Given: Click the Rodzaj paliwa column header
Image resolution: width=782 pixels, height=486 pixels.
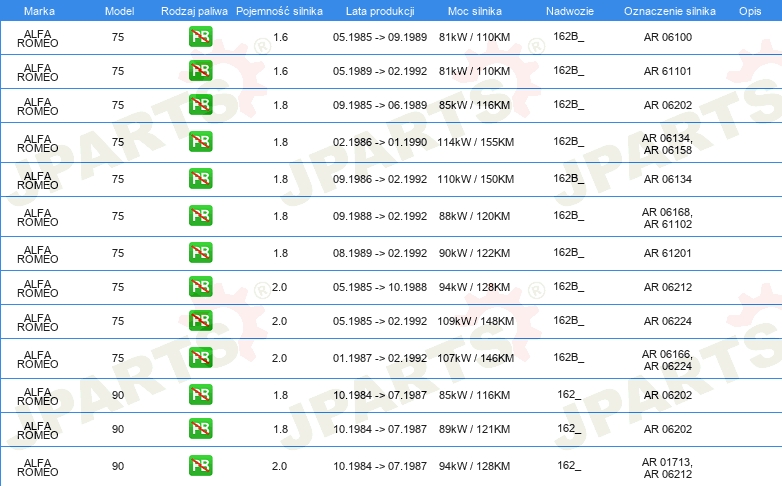Looking at the screenshot, I should pyautogui.click(x=194, y=11).
